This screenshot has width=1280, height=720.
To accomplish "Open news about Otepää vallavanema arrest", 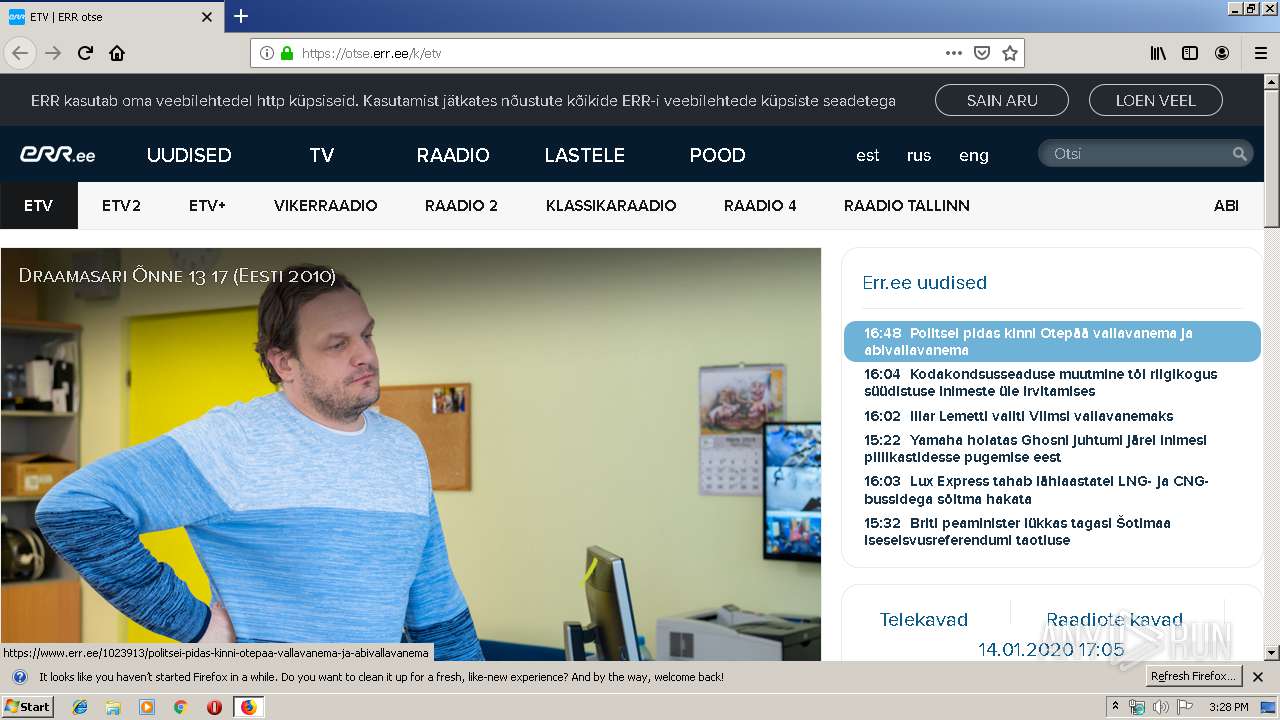I will click(1052, 341).
